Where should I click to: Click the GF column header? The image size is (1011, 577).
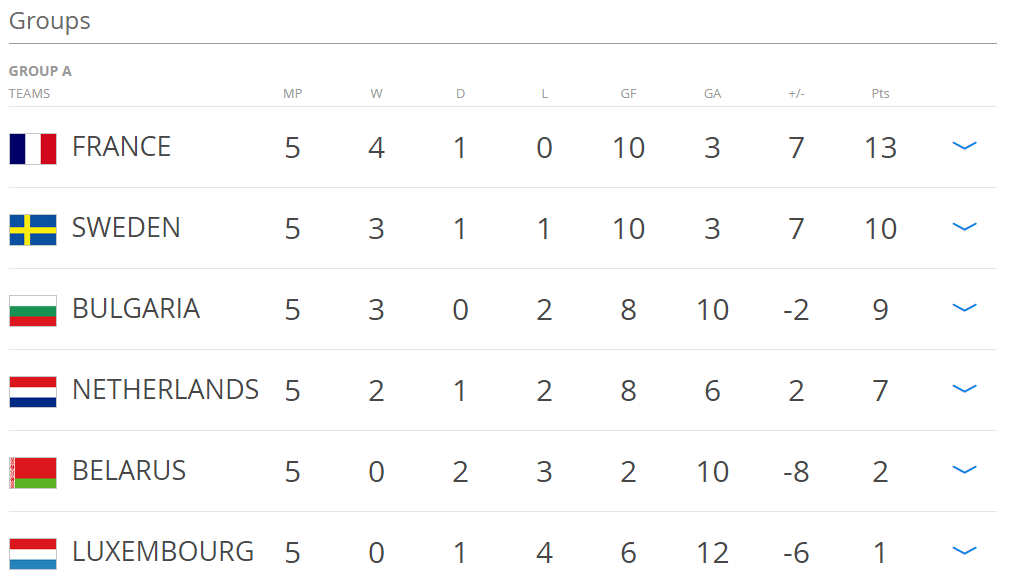(x=628, y=94)
